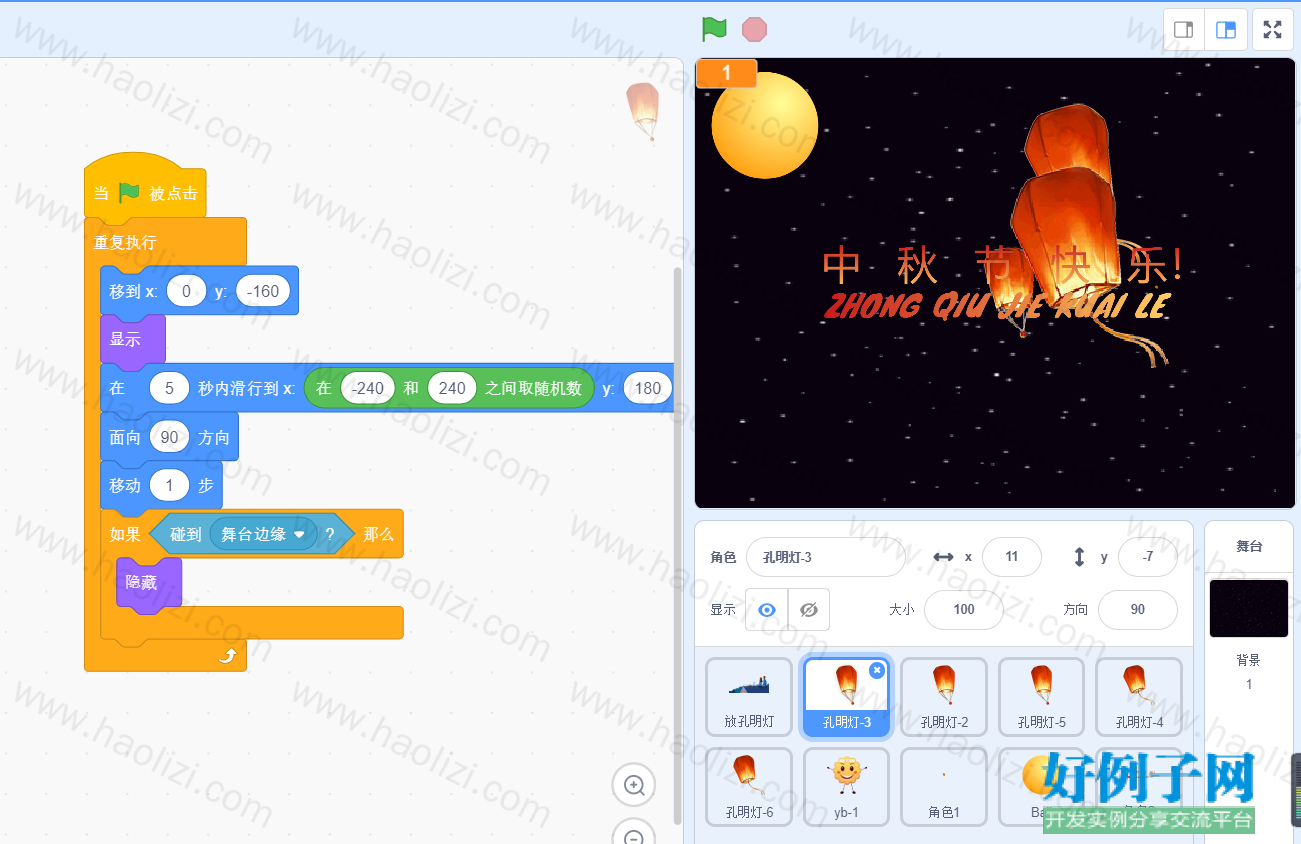The image size is (1301, 844).
Task: Select the 角色1 sprite
Action: [944, 787]
